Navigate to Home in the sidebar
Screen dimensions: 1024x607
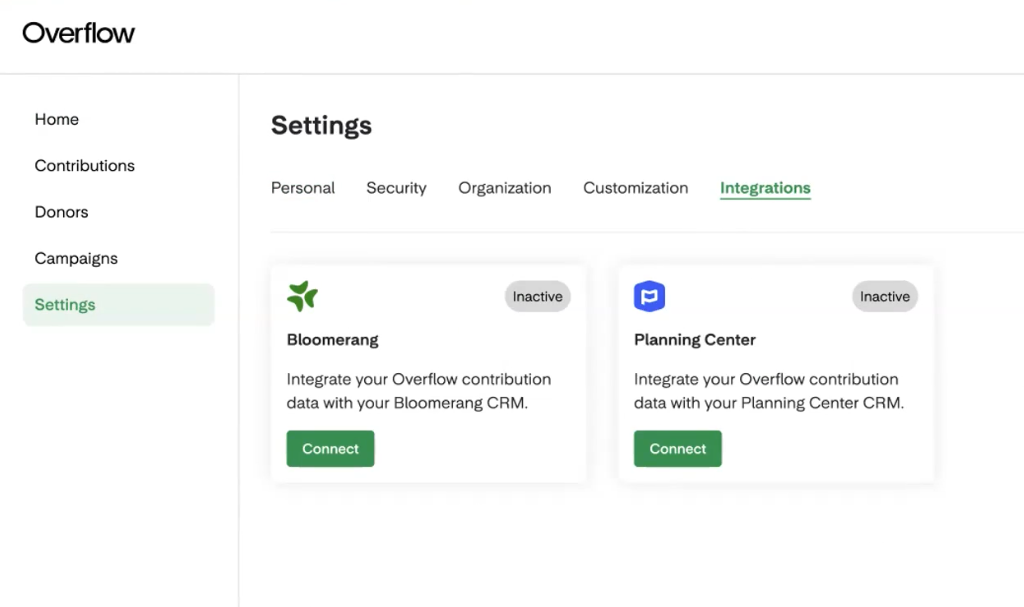point(57,119)
